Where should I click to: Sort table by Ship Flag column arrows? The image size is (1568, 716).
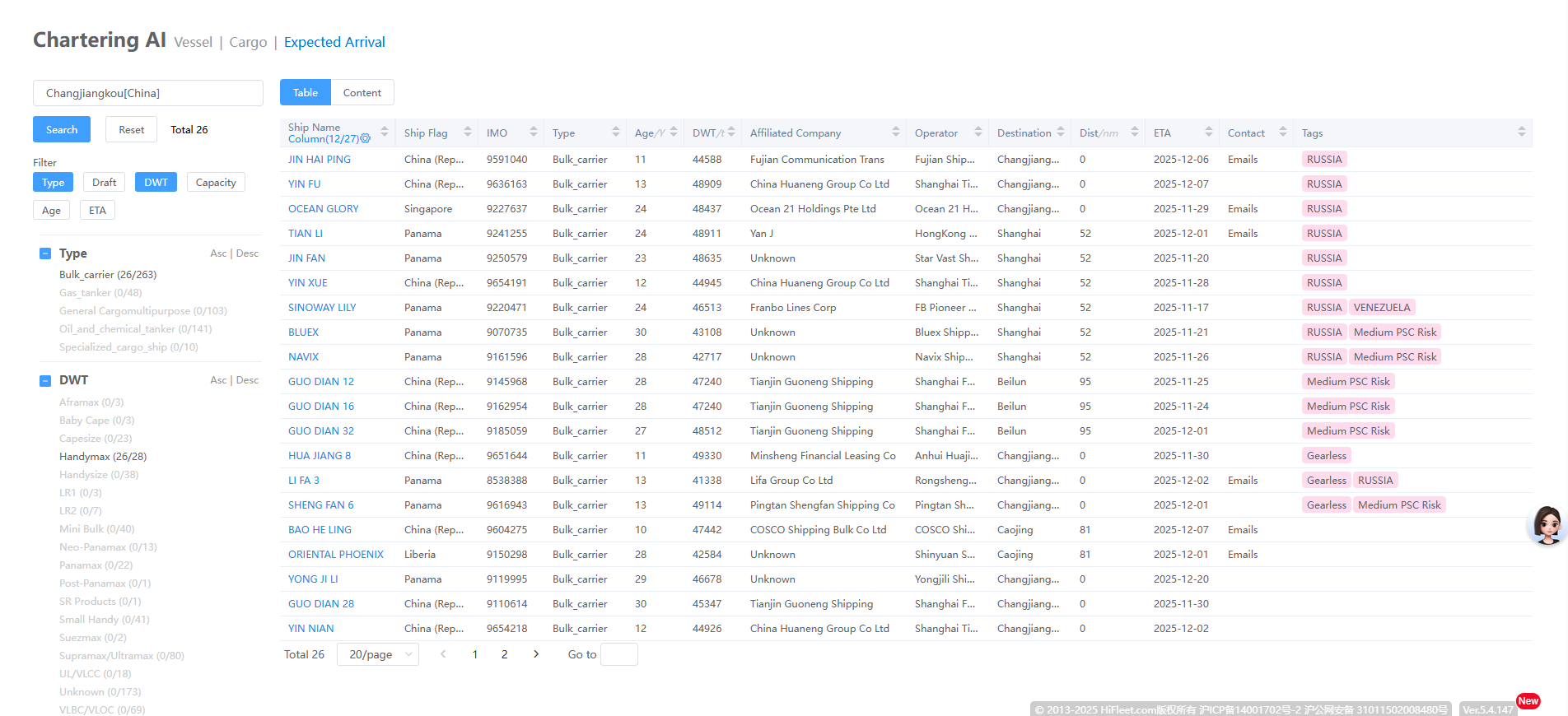pyautogui.click(x=467, y=133)
